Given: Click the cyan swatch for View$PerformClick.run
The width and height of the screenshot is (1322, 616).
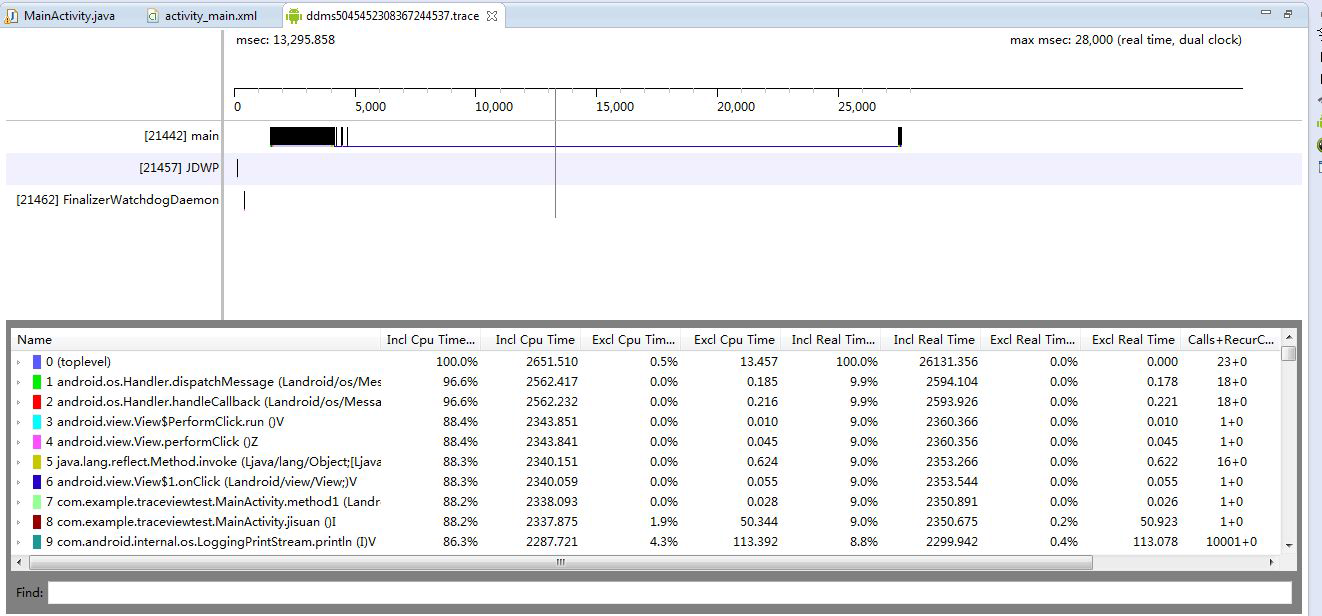Looking at the screenshot, I should coord(37,422).
